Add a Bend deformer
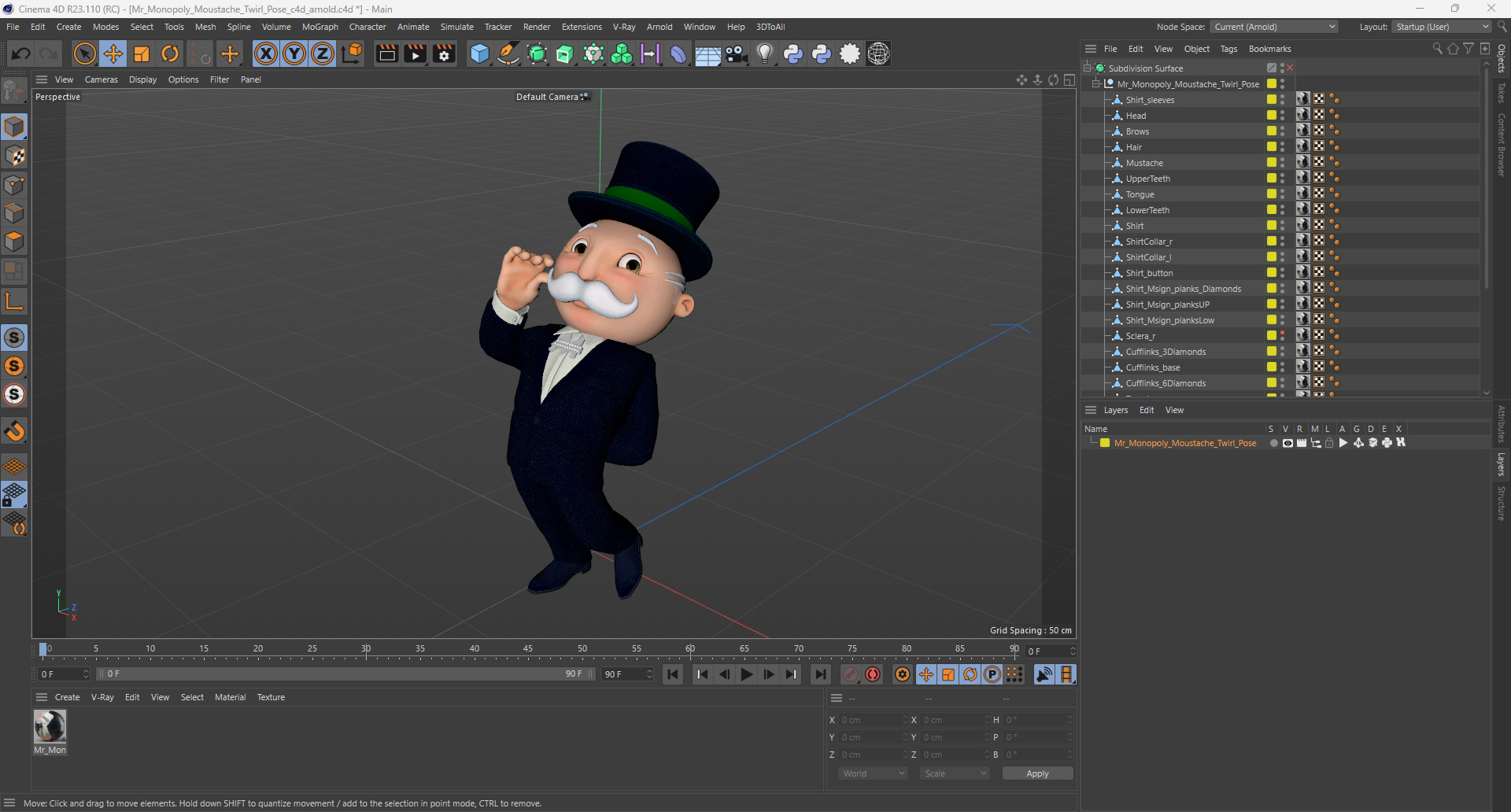The width and height of the screenshot is (1511, 812). coord(678,54)
